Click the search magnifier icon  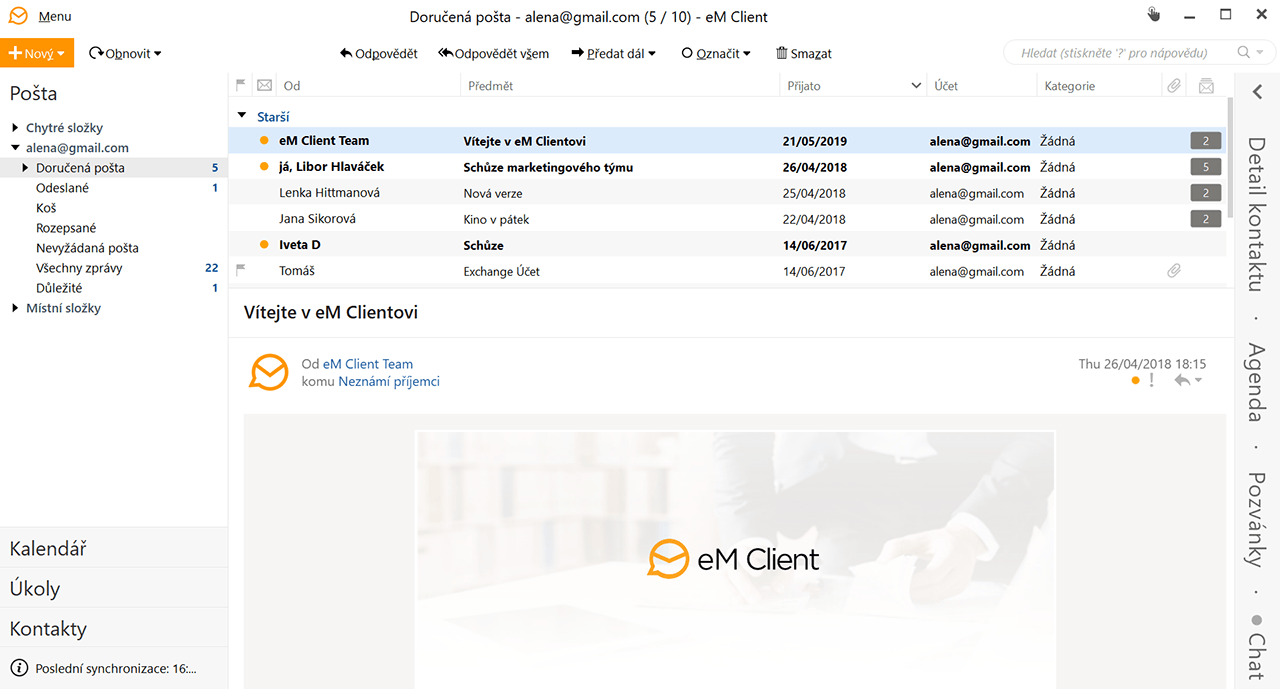(x=1243, y=53)
